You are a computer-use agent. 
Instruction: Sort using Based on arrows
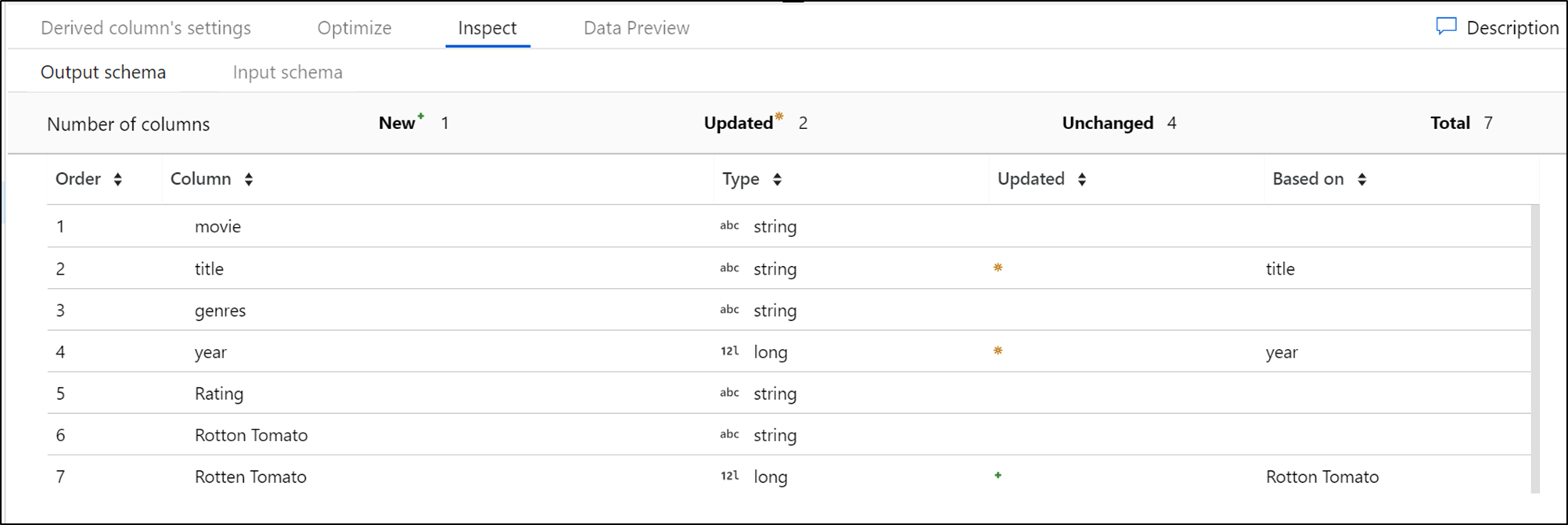1361,179
